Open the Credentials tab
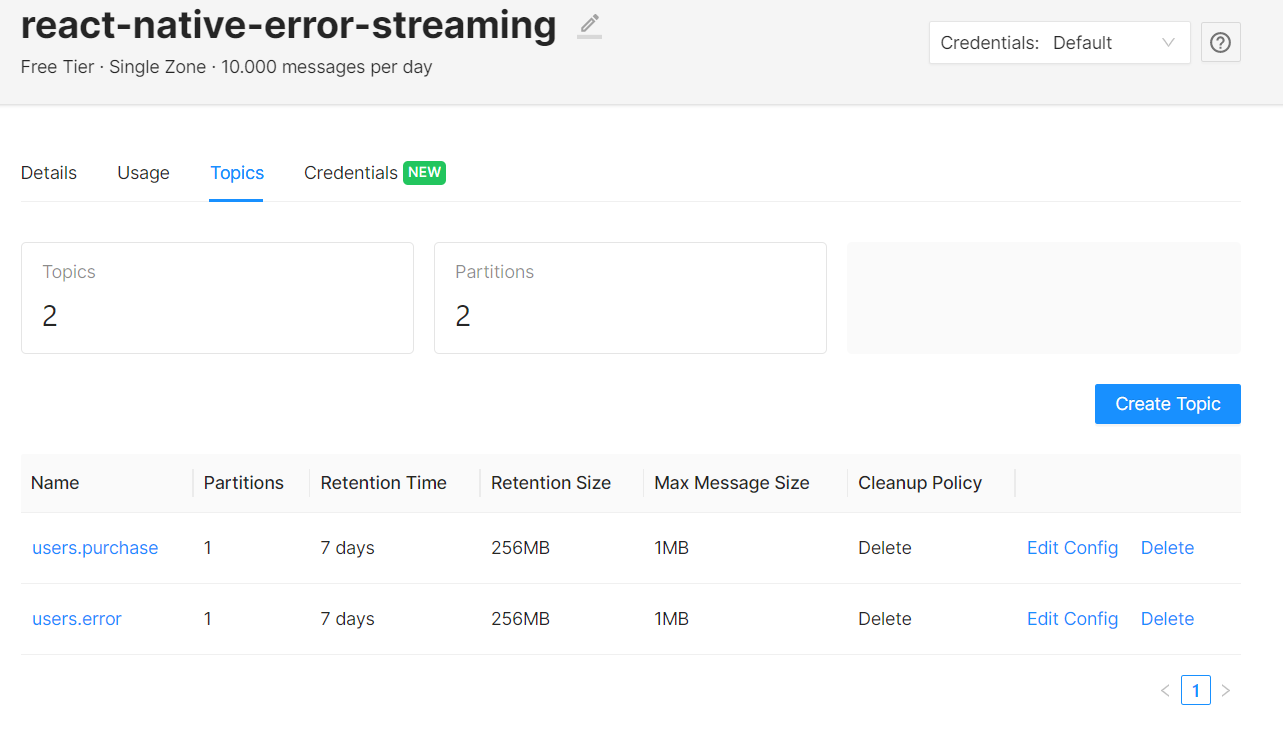This screenshot has width=1283, height=751. (x=351, y=173)
